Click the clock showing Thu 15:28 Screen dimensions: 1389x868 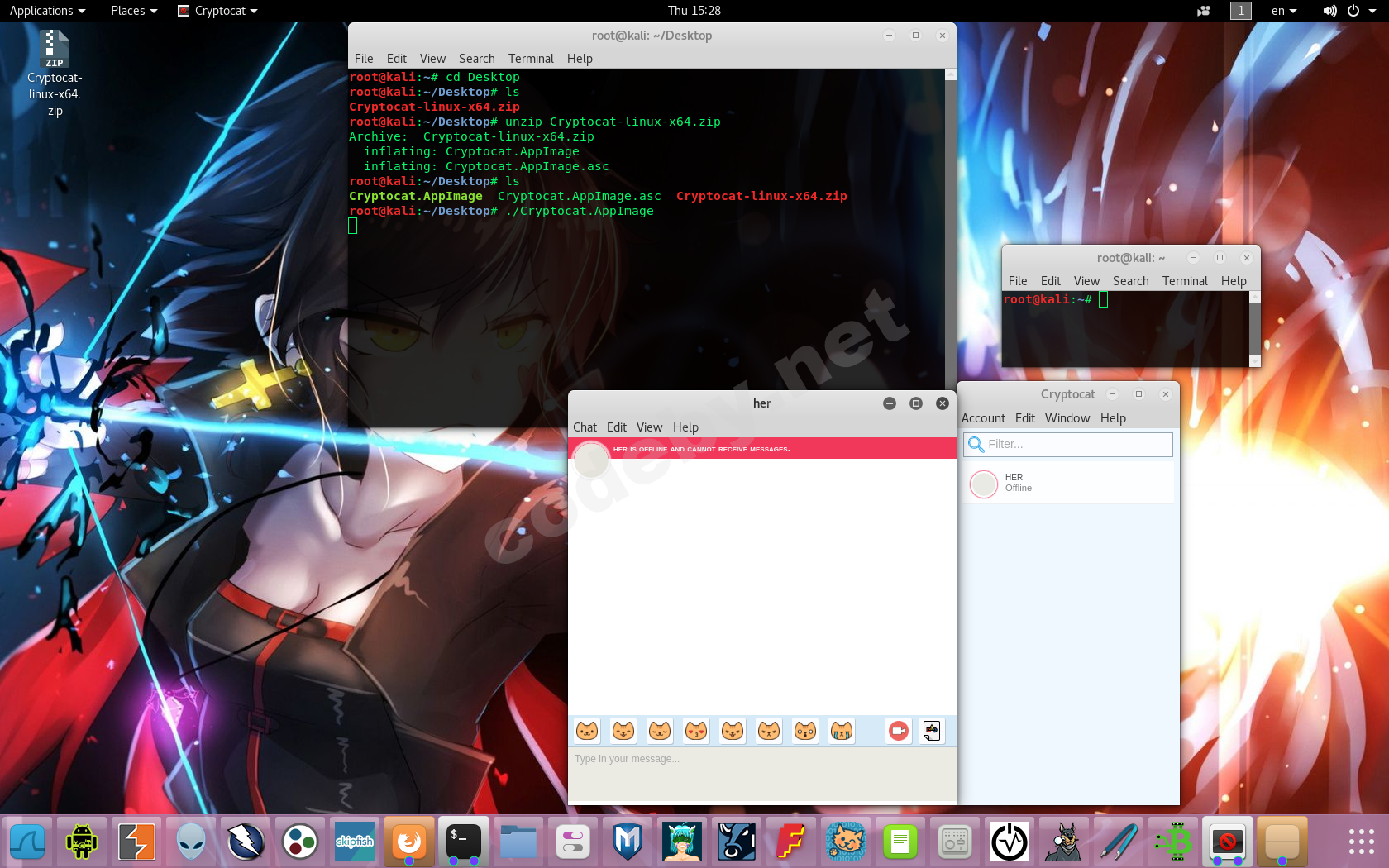click(694, 11)
